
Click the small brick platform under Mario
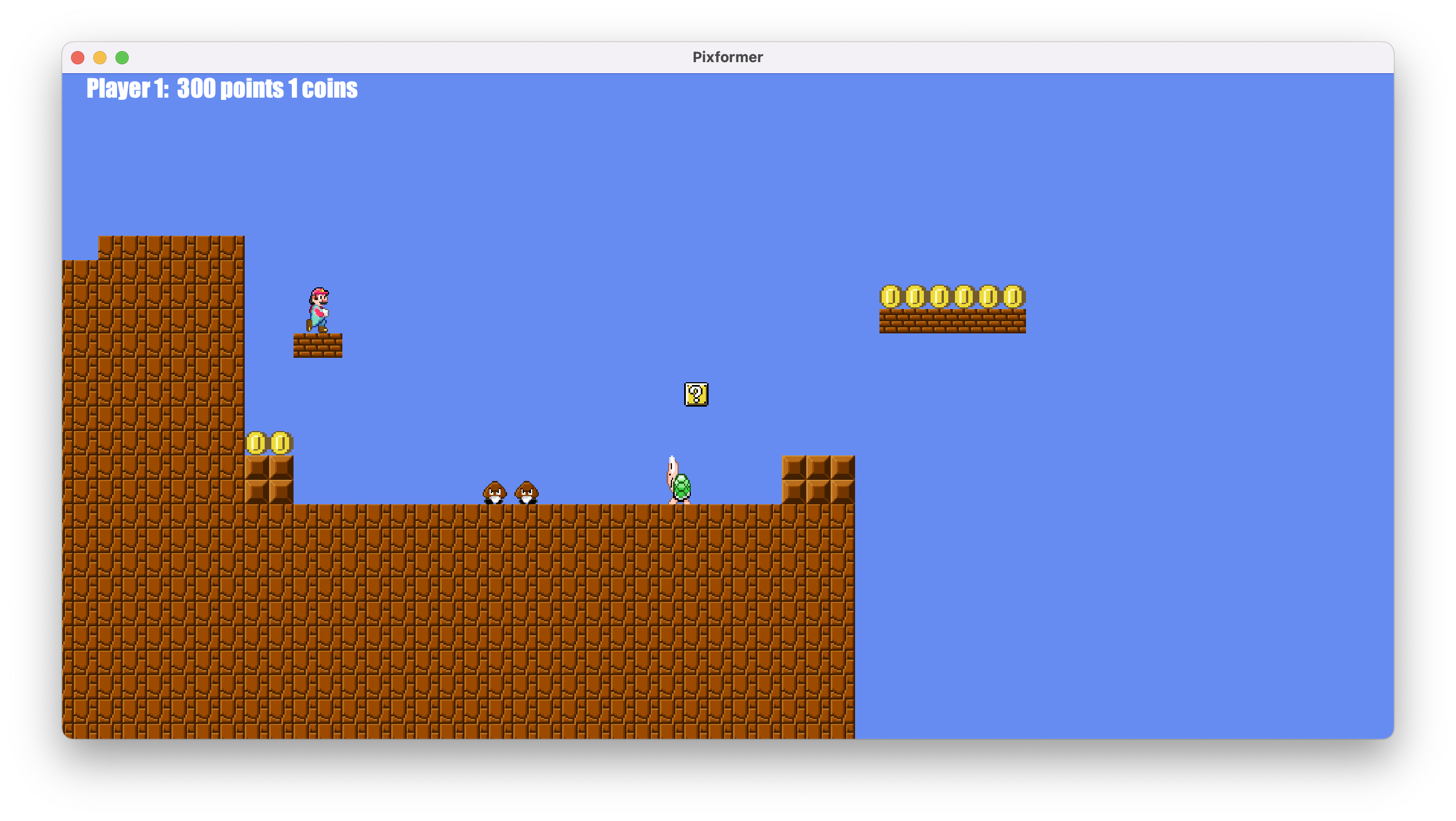click(x=317, y=345)
